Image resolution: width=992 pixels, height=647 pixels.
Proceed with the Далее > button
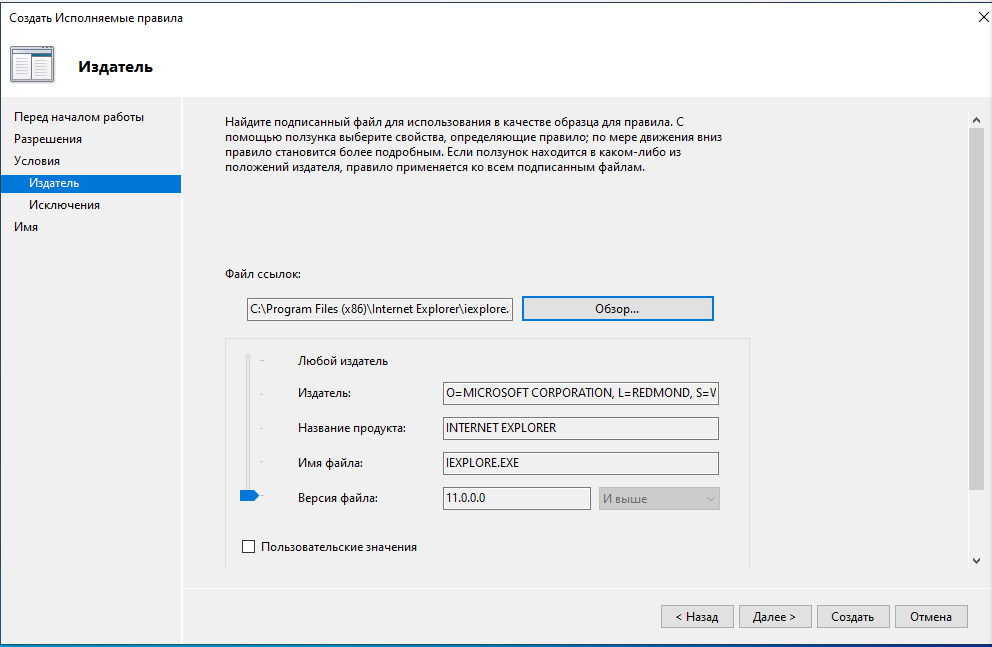click(x=775, y=617)
